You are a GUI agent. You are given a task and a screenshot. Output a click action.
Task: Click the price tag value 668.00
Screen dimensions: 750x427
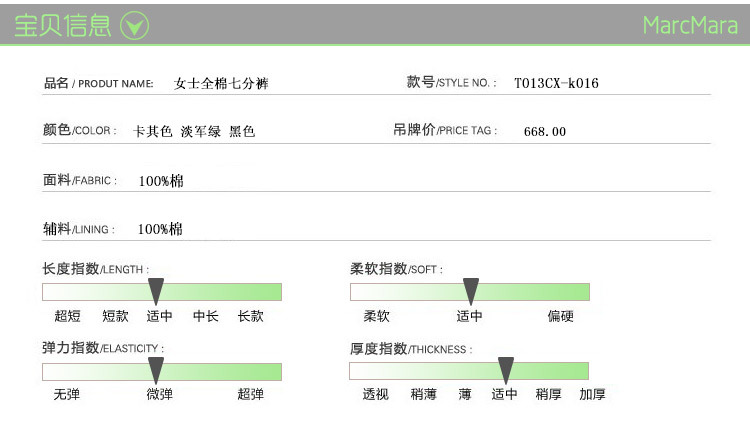coord(545,131)
